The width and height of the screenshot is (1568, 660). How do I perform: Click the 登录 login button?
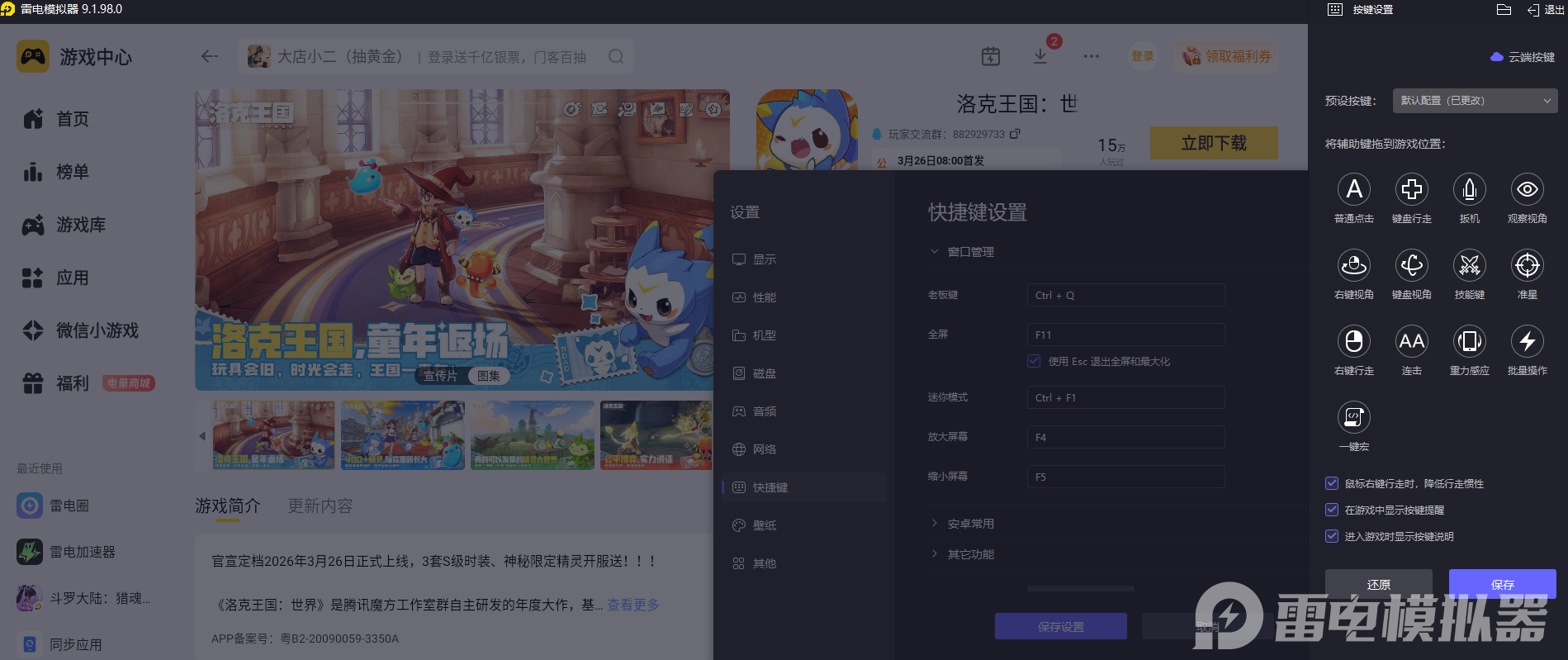pyautogui.click(x=1143, y=56)
